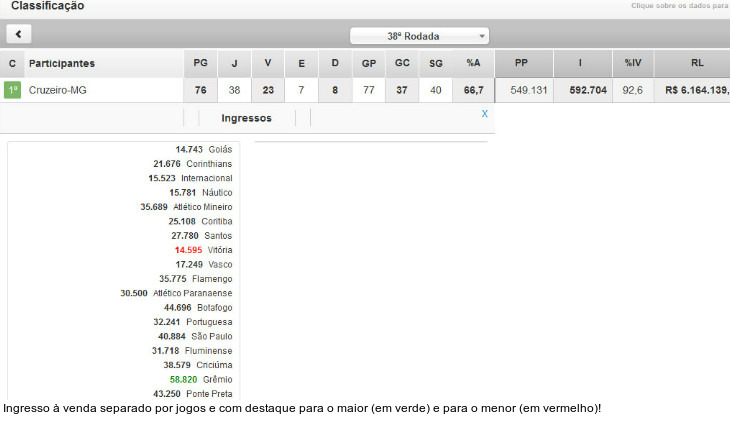Close the Ingressos panel with X

(485, 114)
